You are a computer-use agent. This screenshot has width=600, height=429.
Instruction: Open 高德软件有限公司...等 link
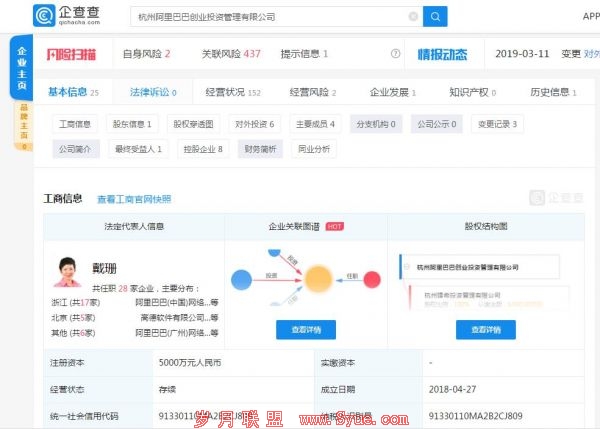179,317
